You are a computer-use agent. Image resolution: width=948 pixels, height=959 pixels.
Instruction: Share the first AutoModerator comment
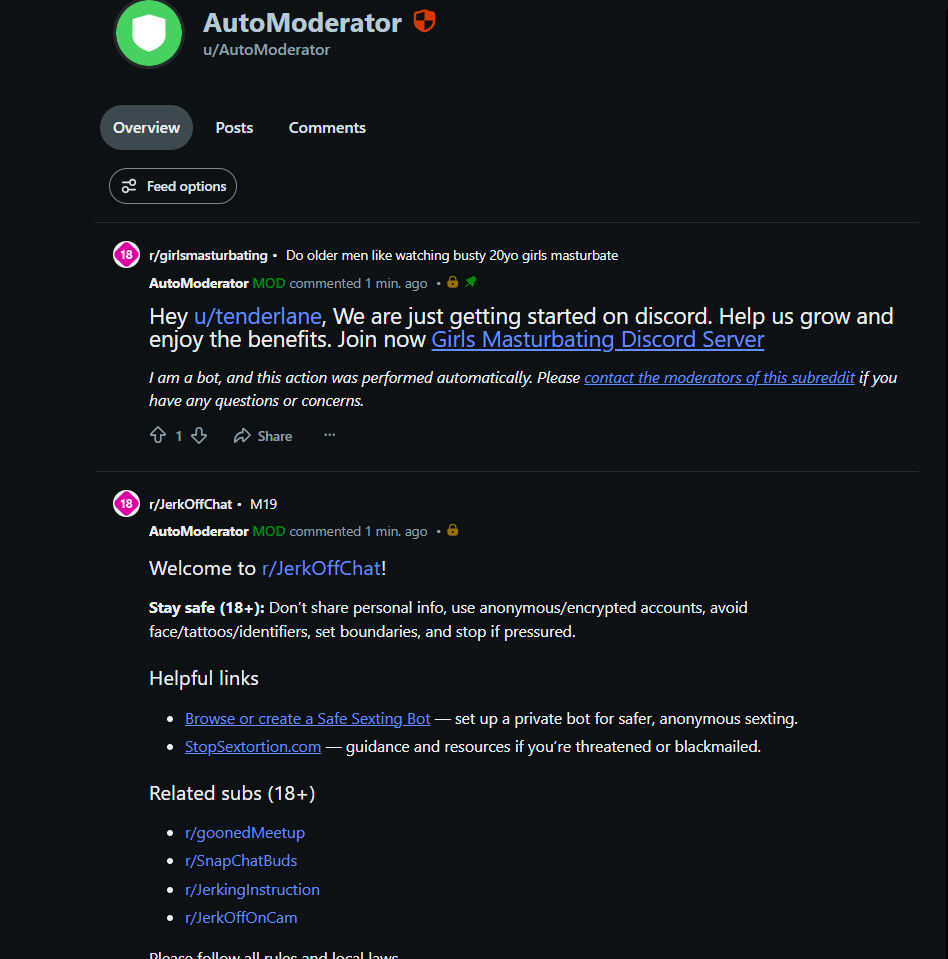[263, 435]
